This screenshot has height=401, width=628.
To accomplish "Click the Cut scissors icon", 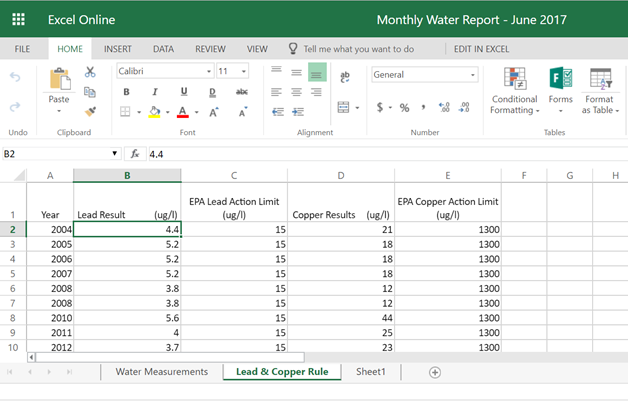I will point(90,72).
